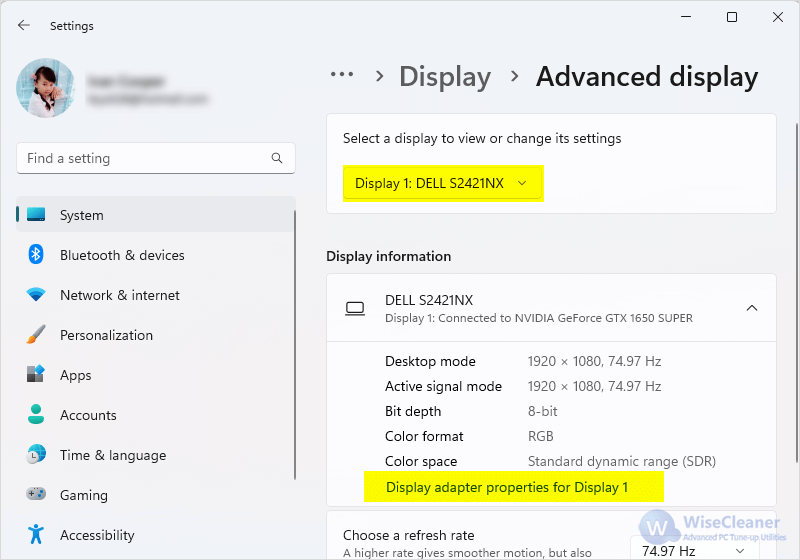
Task: Click the Desktop mode value 1920 × 1080
Action: (594, 361)
